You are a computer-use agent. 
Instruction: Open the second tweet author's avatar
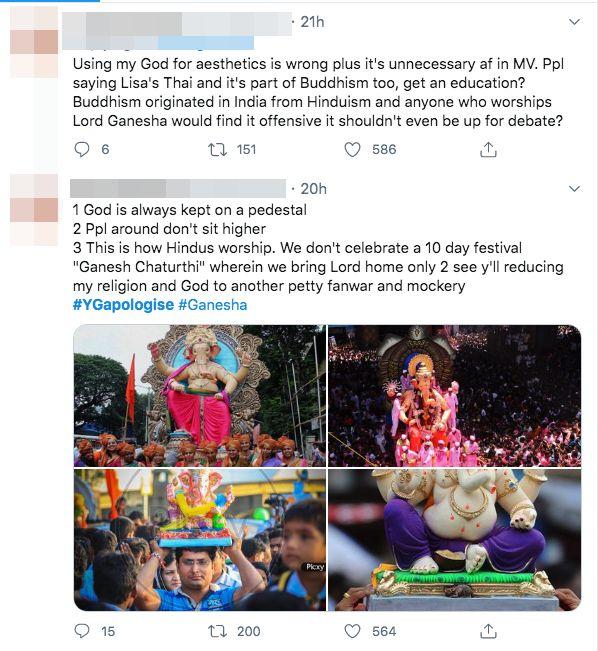tap(34, 210)
